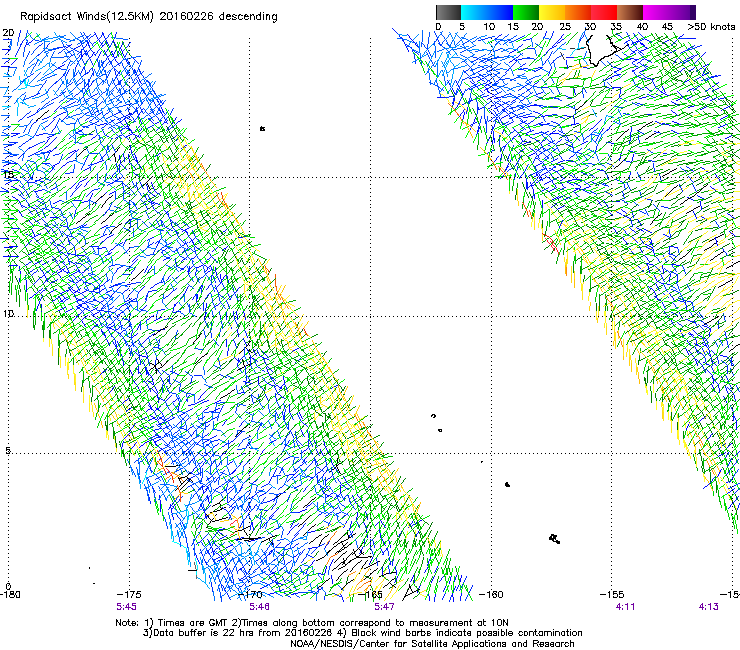The image size is (740, 650).
Task: Click the latitude label '15' on left axis
Action: point(8,174)
